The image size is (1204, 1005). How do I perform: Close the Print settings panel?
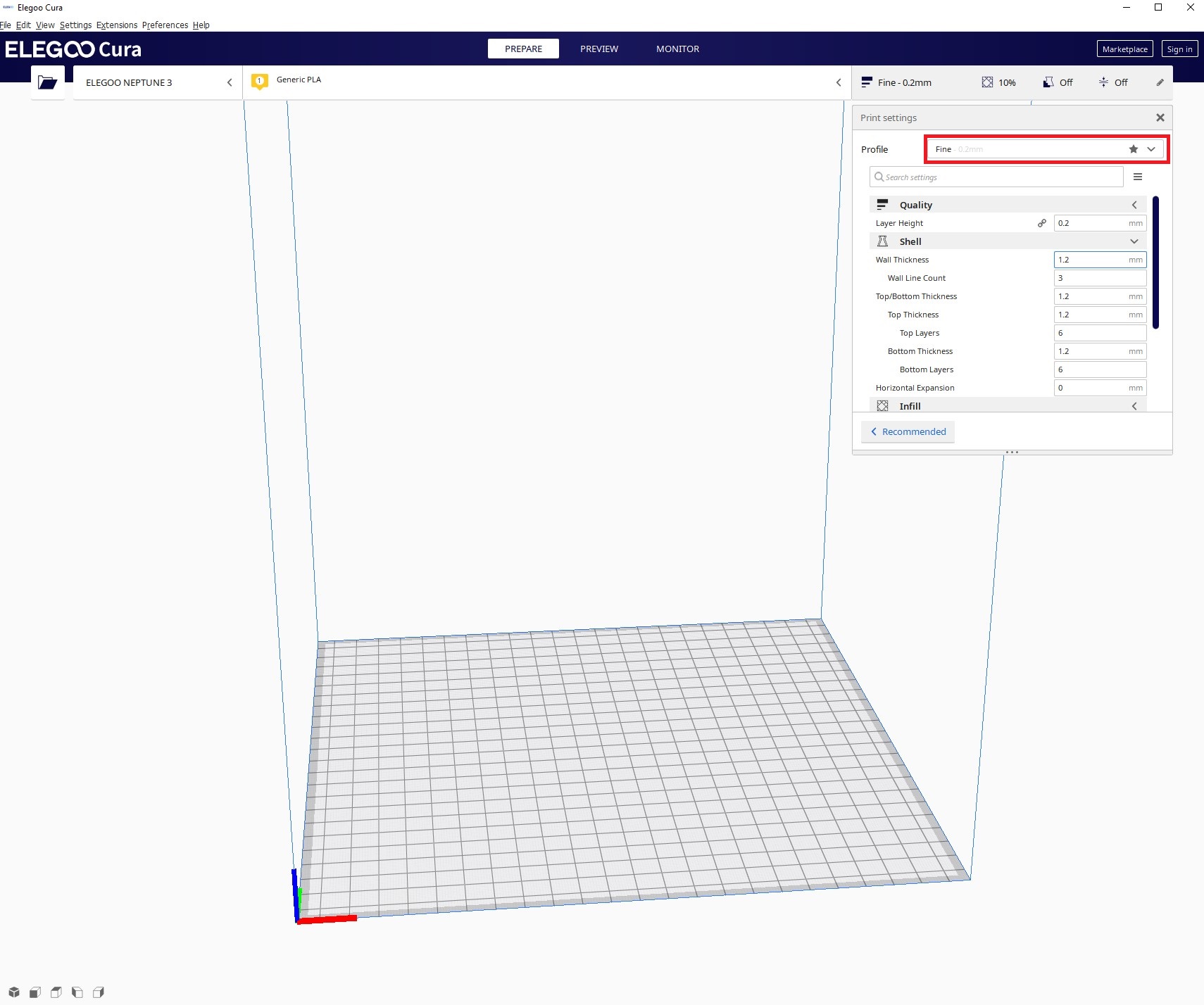coord(1160,118)
